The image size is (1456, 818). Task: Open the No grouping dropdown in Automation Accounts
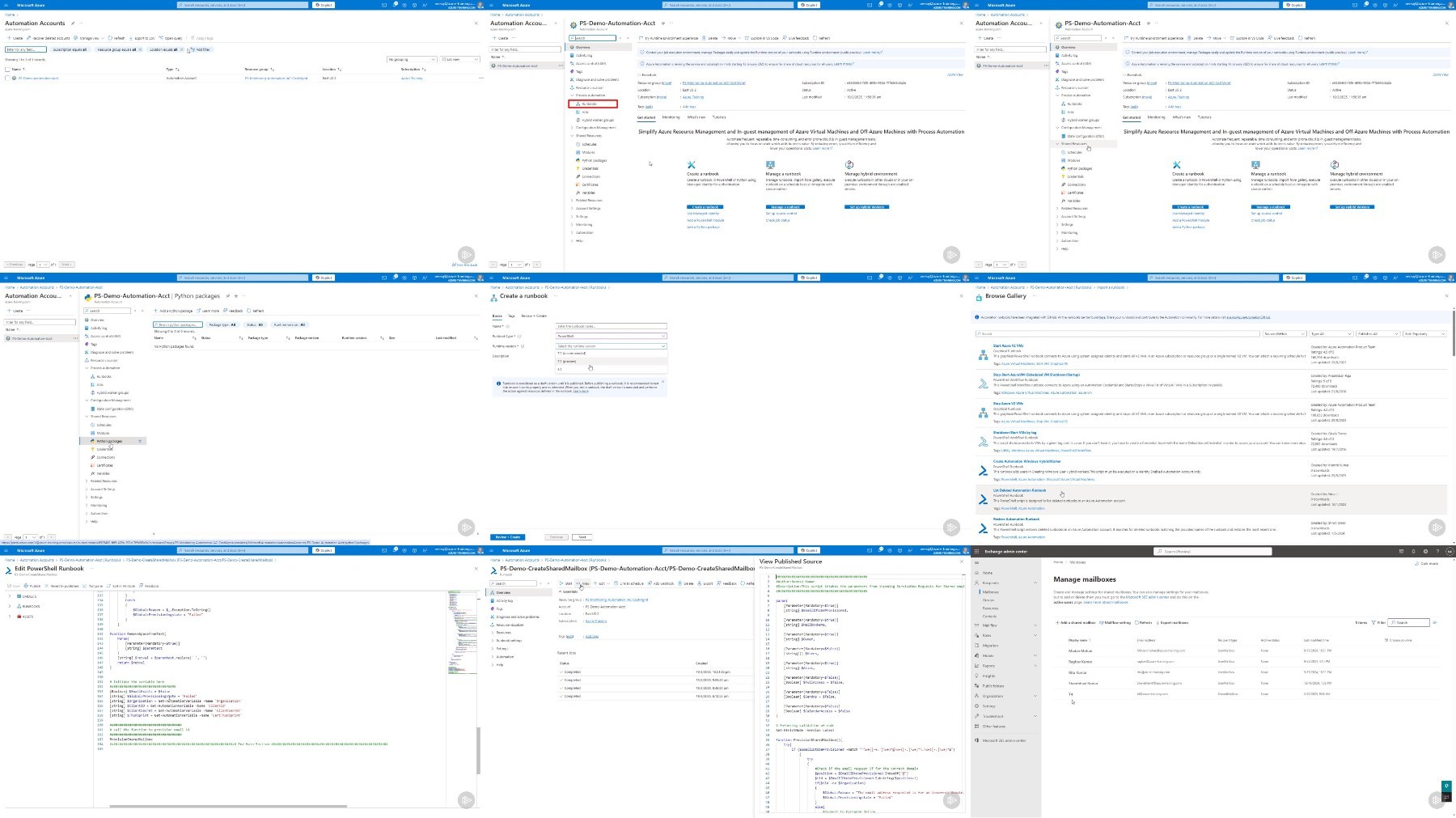412,59
